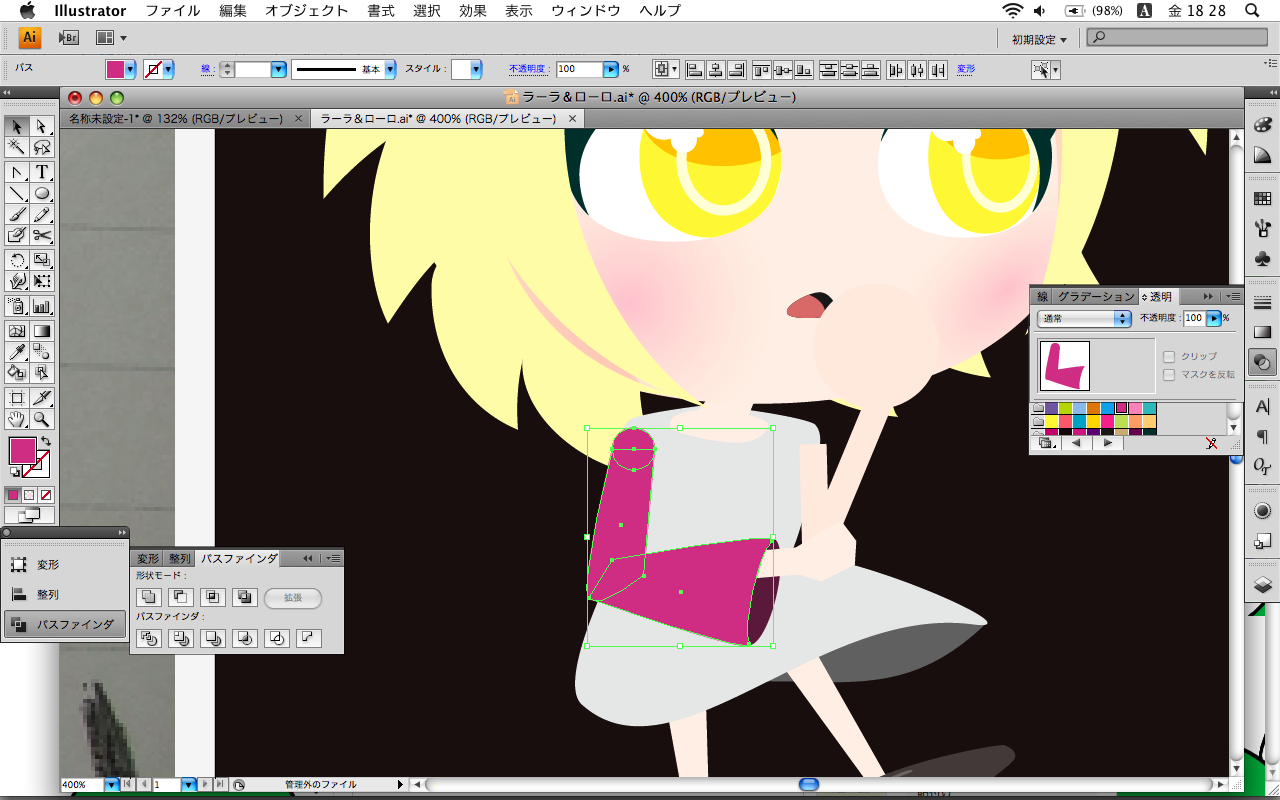This screenshot has width=1280, height=800.
Task: Pick the Lasso tool
Action: point(42,148)
